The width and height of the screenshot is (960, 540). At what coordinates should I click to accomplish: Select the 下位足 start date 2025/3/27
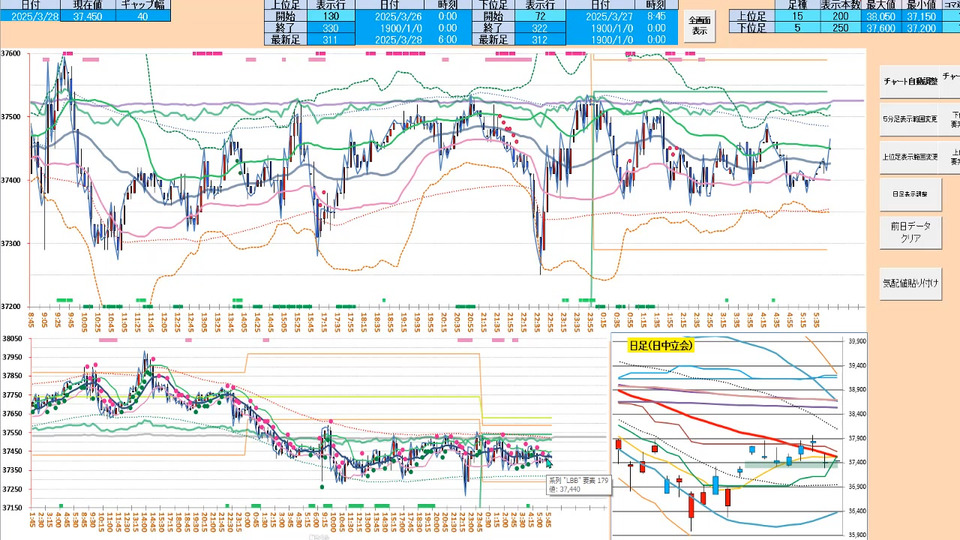click(x=600, y=17)
